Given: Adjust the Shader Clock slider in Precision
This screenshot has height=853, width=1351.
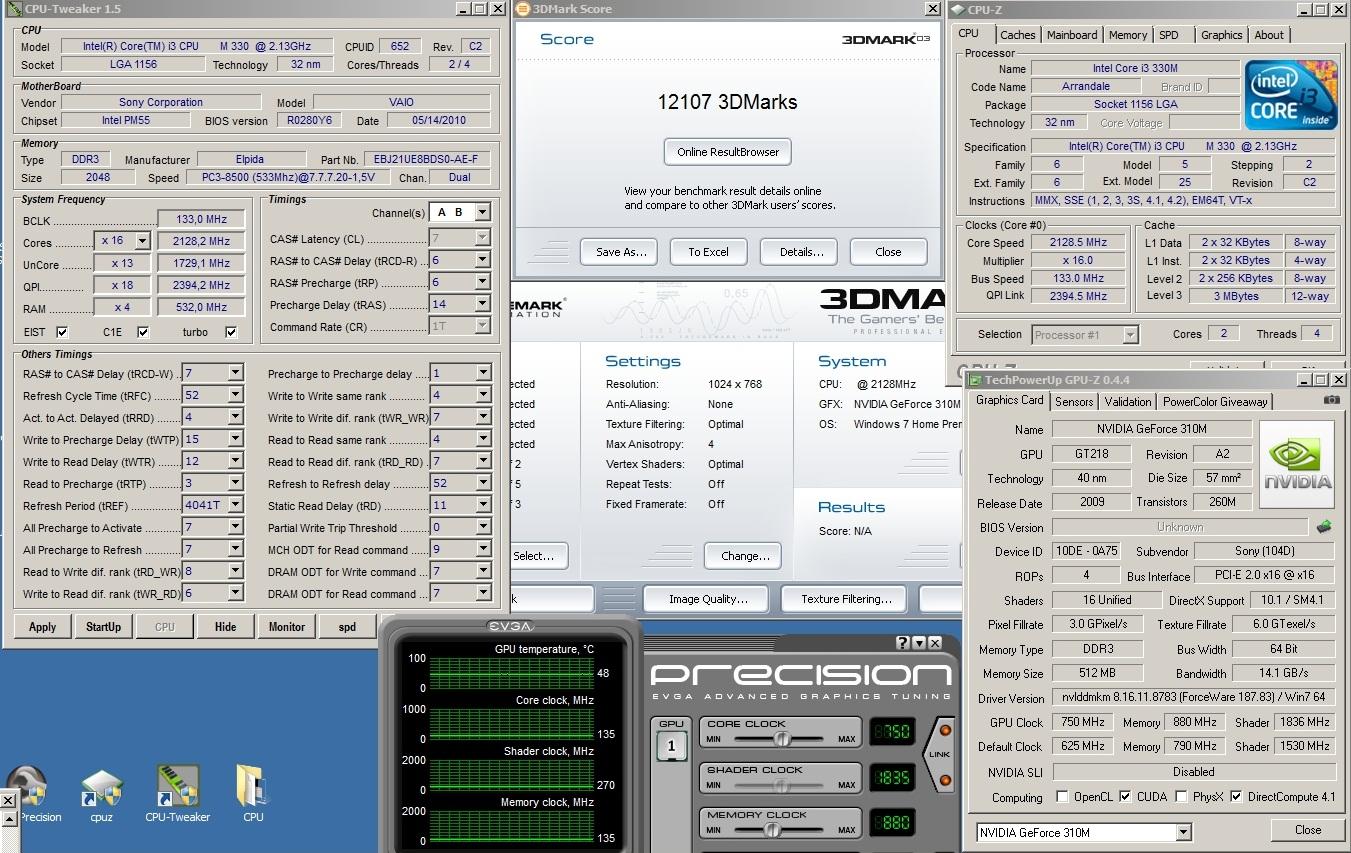Looking at the screenshot, I should click(x=781, y=785).
